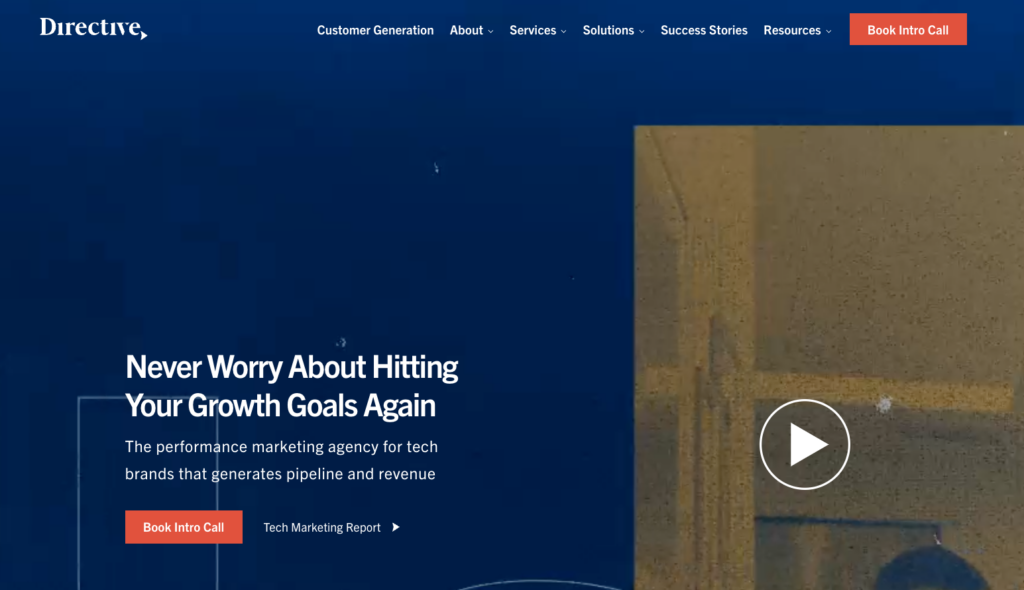Click the Directive logo
This screenshot has width=1024, height=590.
click(93, 28)
